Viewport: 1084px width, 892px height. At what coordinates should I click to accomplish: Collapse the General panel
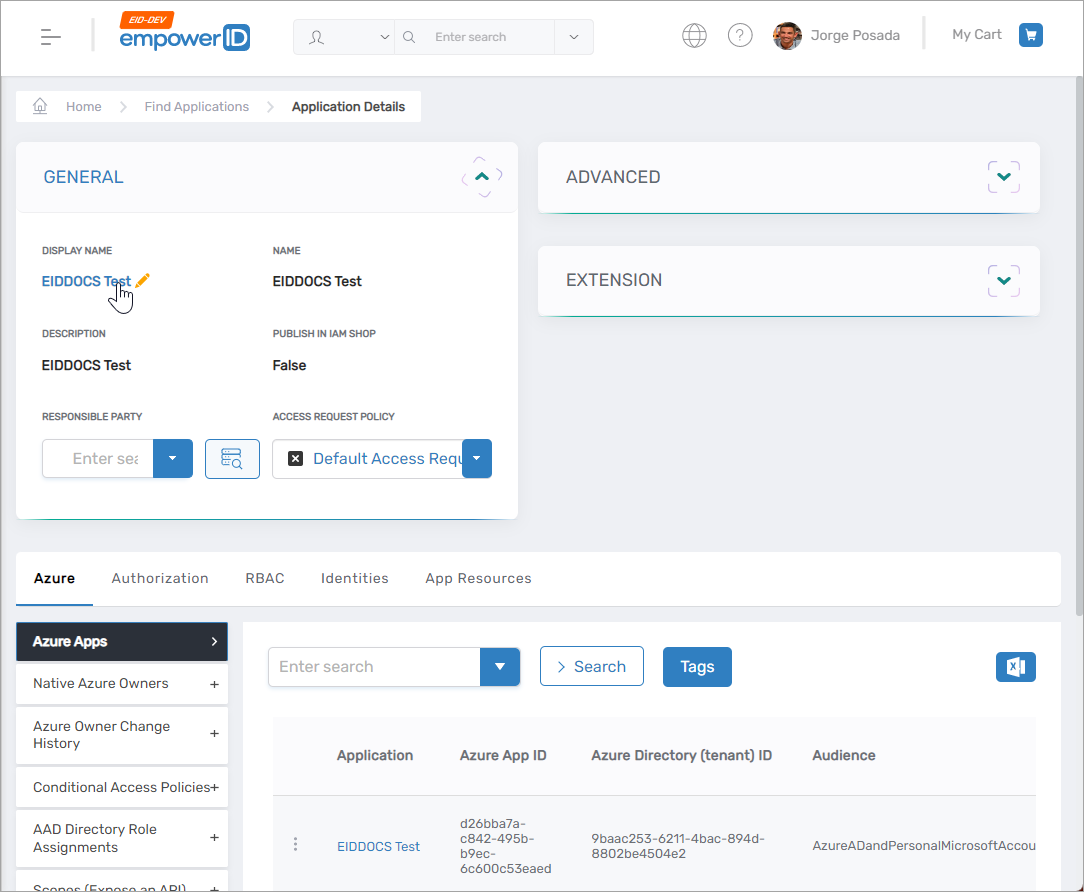pyautogui.click(x=482, y=176)
